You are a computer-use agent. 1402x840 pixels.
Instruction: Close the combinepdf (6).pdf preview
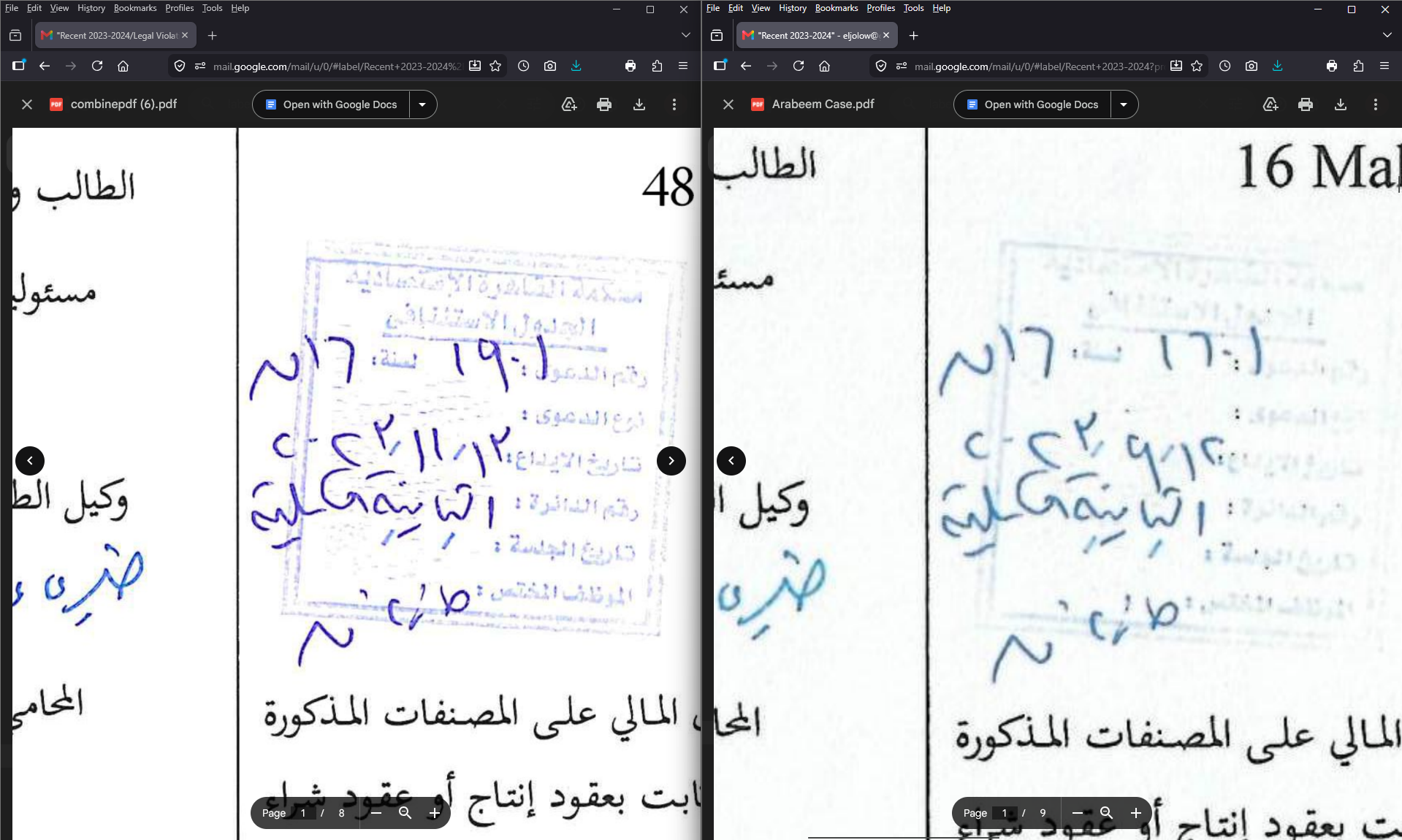pos(27,104)
